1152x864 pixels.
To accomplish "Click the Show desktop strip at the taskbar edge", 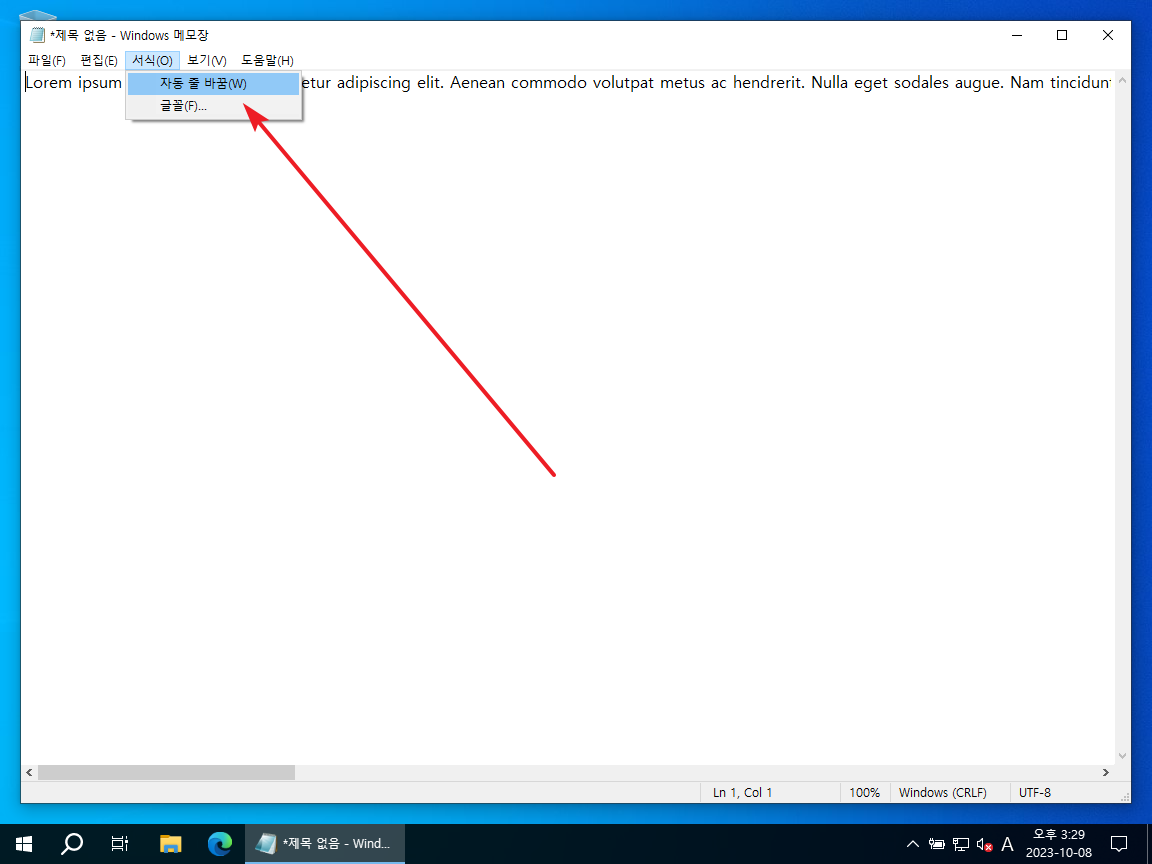I will click(1148, 843).
